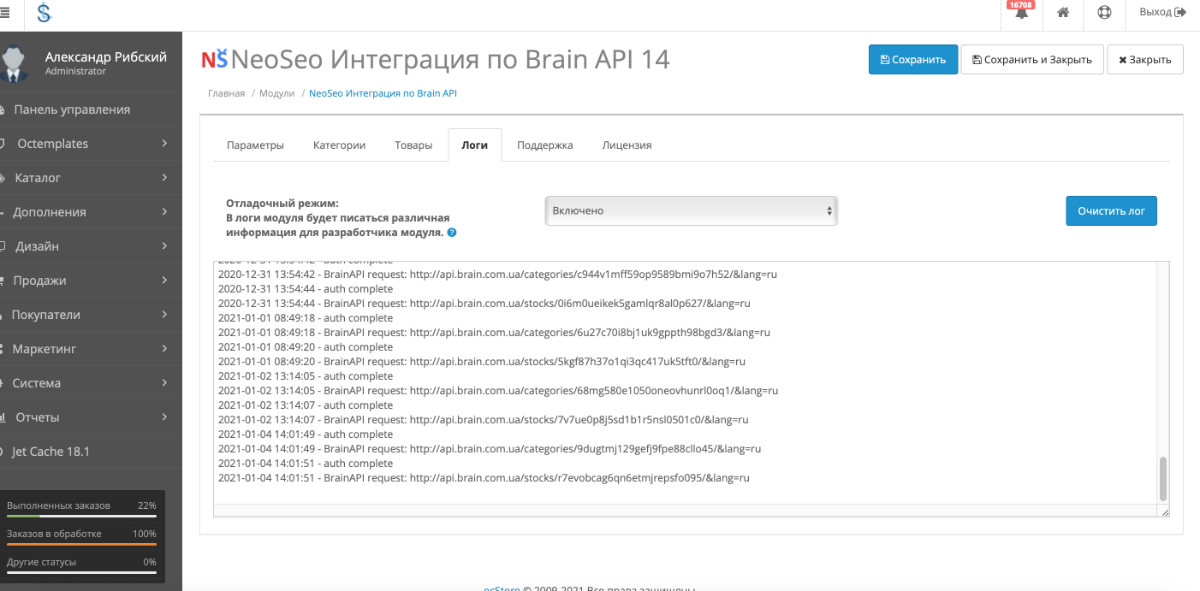Click the 2021-01-04 14:01:51 auth complete line
1200x591 pixels.
click(x=305, y=464)
